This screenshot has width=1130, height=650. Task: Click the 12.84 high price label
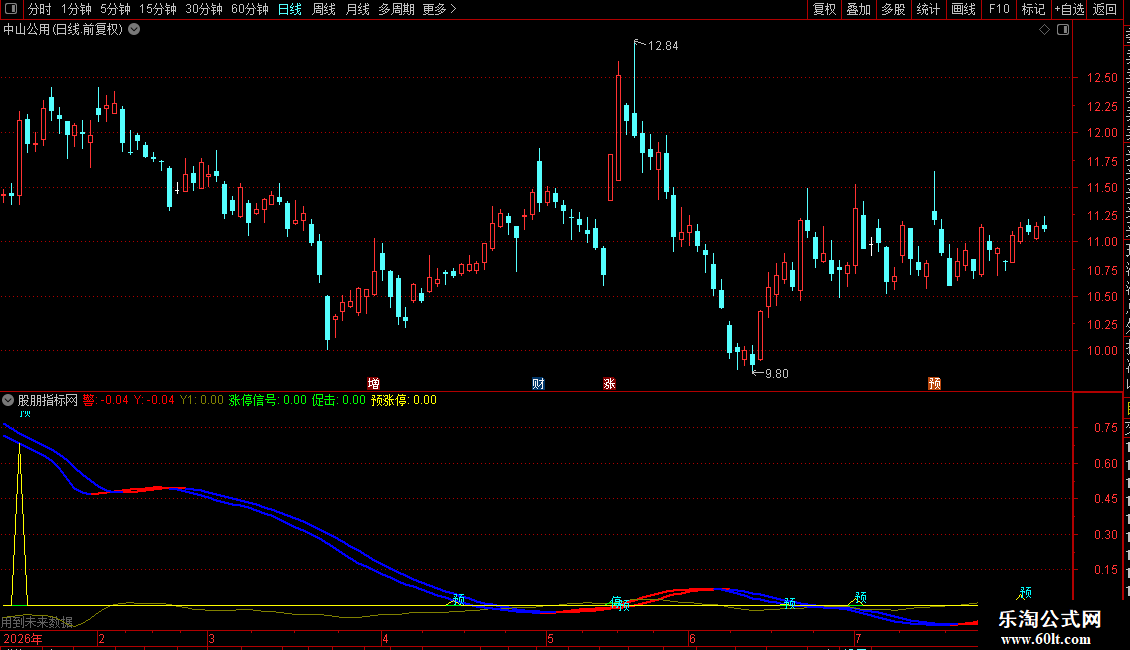663,46
